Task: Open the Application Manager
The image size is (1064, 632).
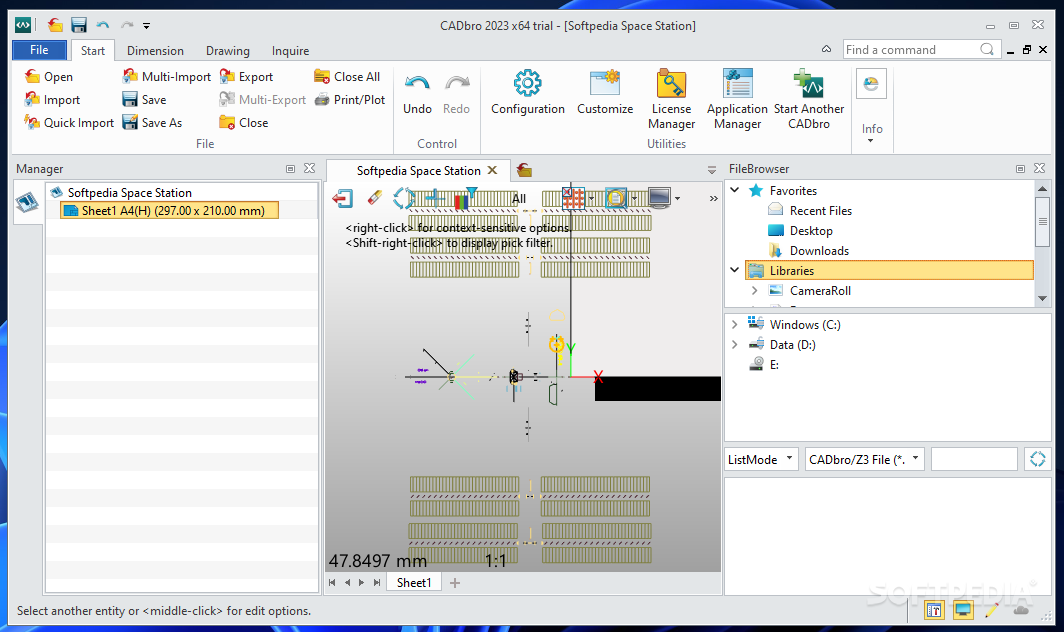Action: (x=737, y=99)
